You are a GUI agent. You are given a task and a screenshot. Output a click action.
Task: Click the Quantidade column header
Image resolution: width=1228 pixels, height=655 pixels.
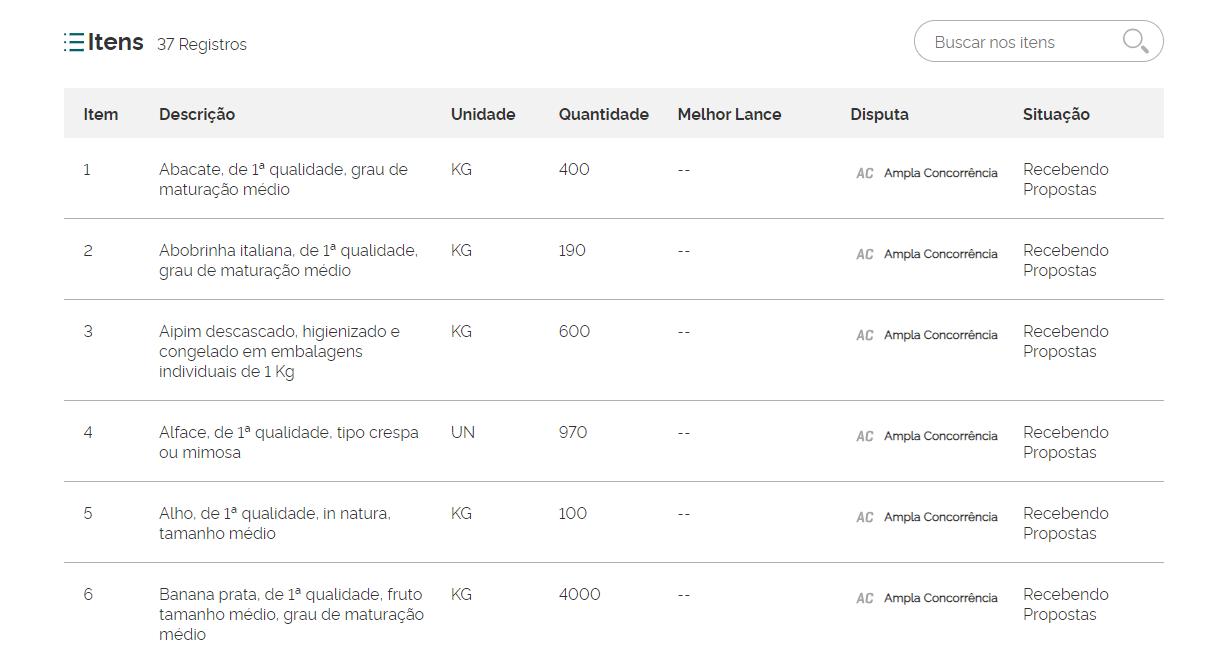click(603, 114)
